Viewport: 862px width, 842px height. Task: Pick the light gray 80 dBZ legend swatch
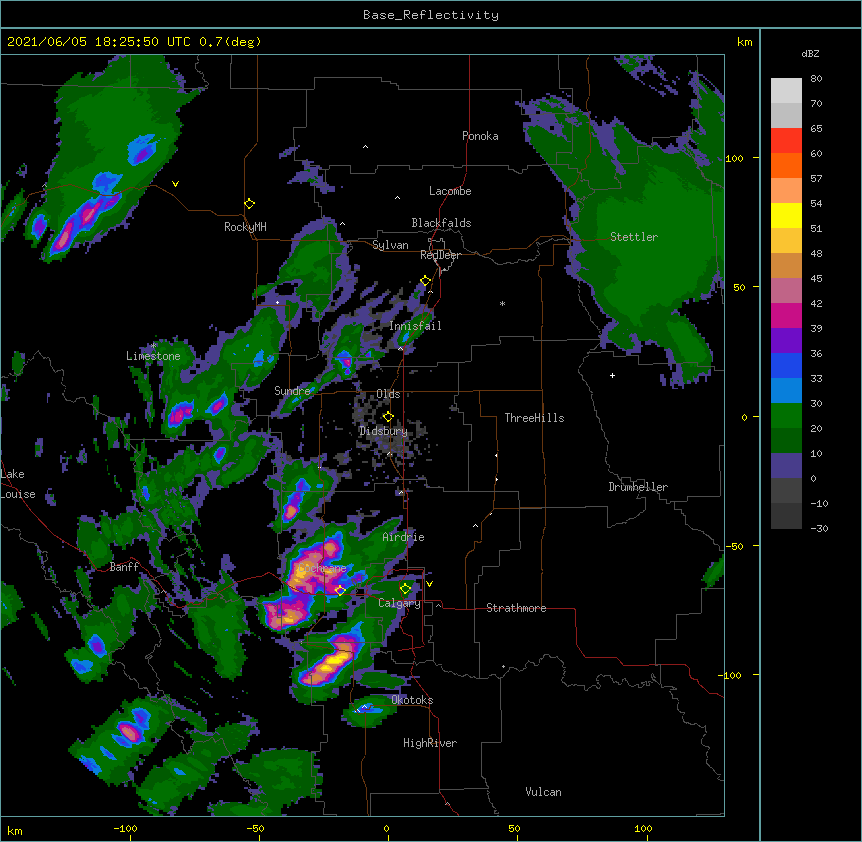786,91
